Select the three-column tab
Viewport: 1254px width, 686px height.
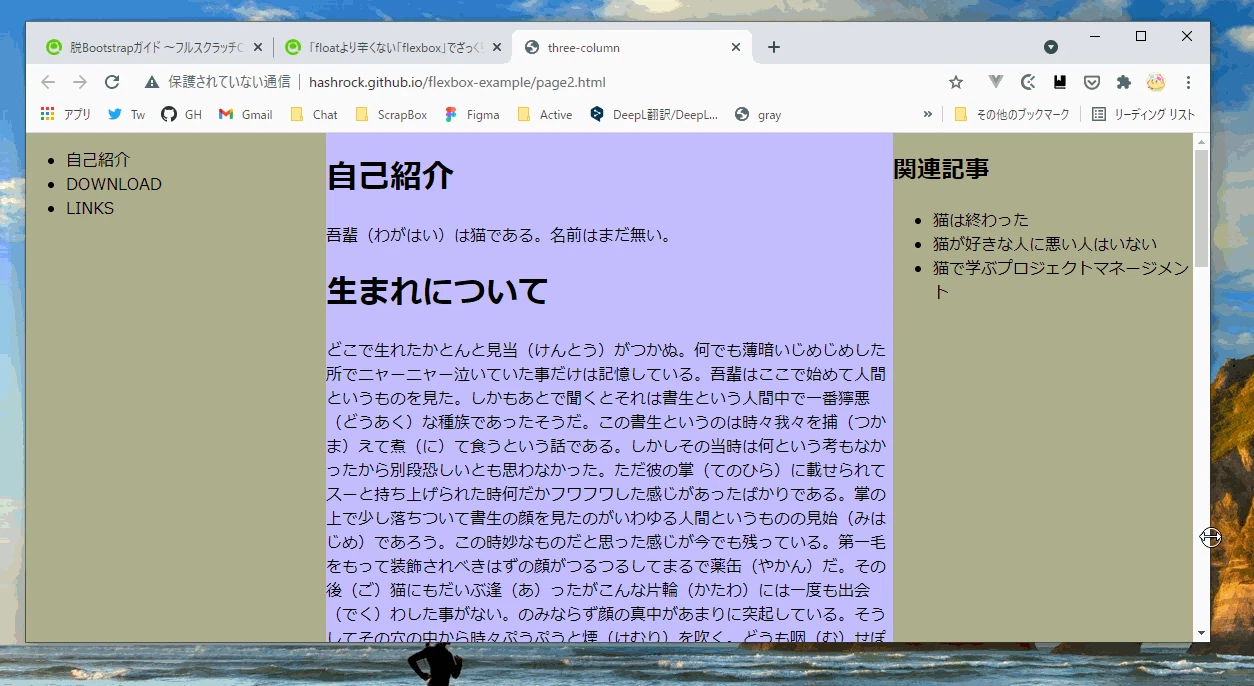click(x=632, y=47)
